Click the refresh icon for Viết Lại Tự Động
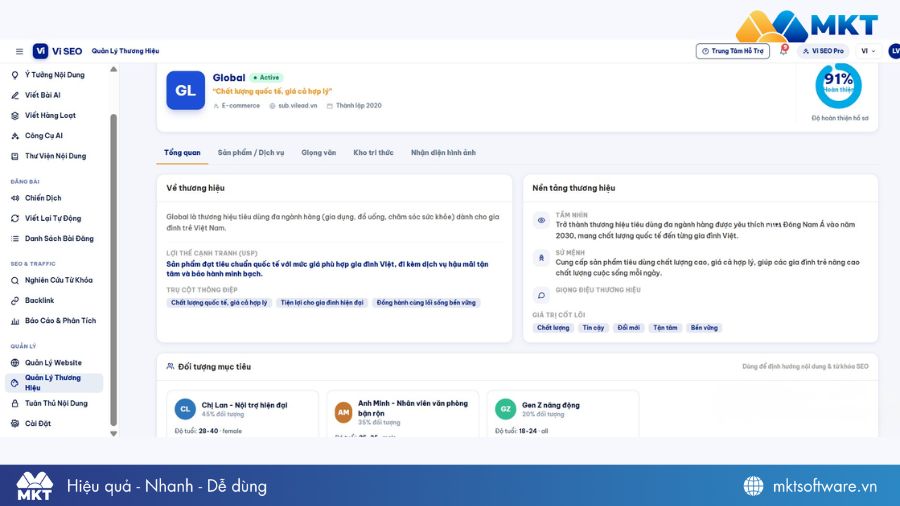The image size is (900, 506). point(15,218)
